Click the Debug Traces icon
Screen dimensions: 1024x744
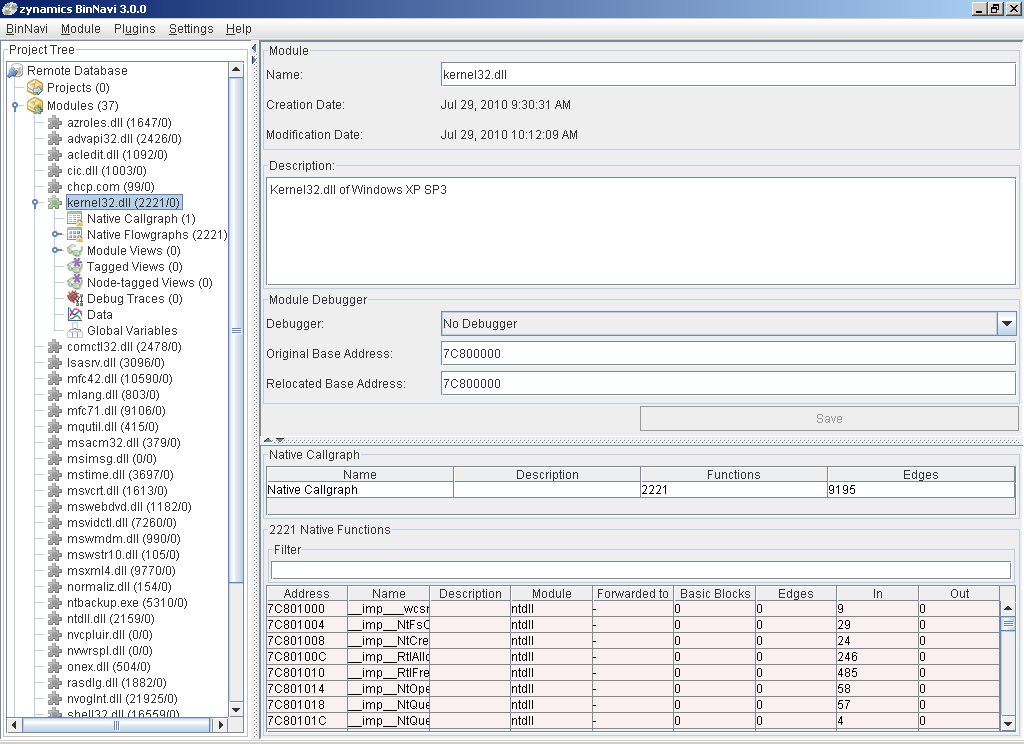coord(75,298)
